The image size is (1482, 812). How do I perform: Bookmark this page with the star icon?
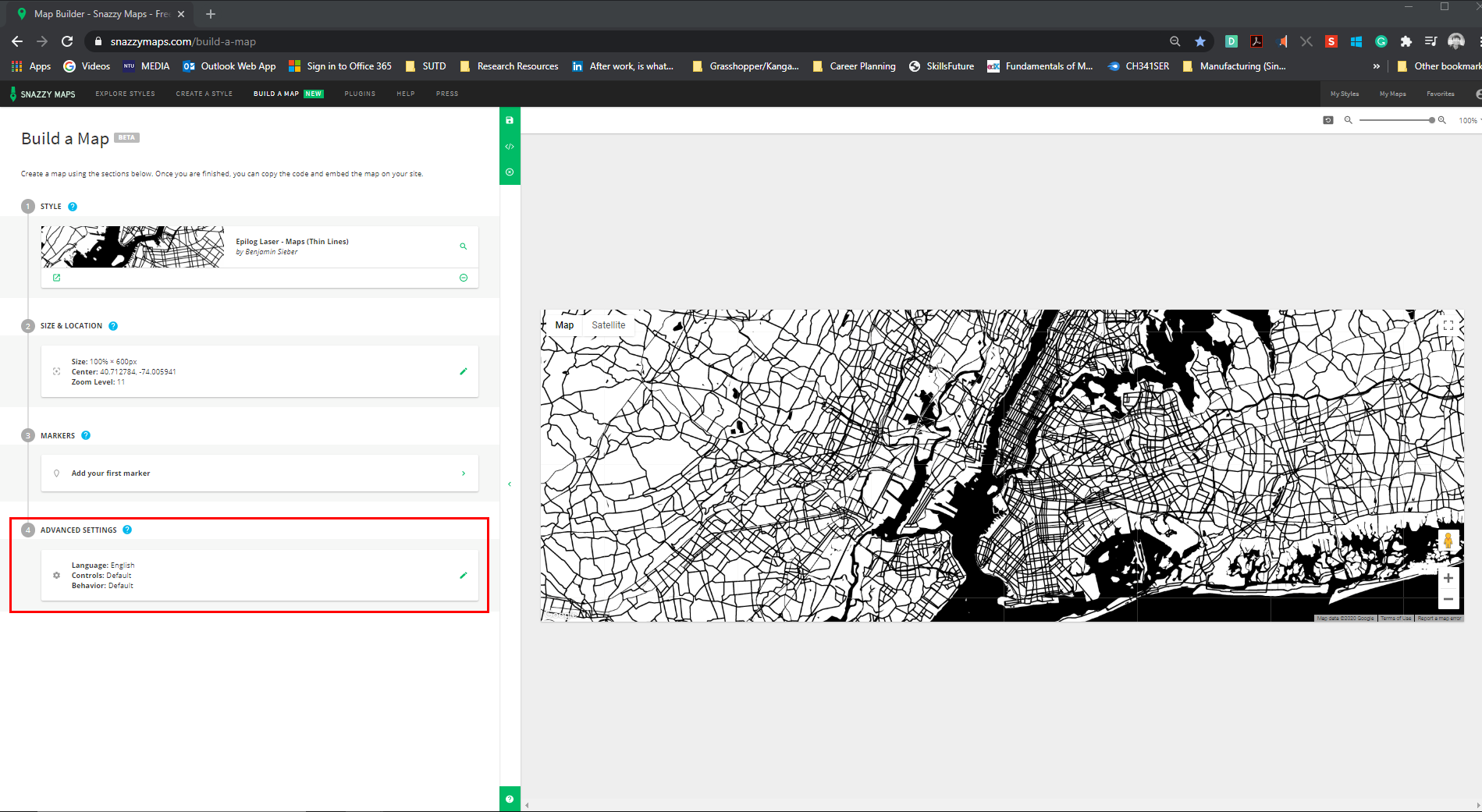pos(1200,41)
